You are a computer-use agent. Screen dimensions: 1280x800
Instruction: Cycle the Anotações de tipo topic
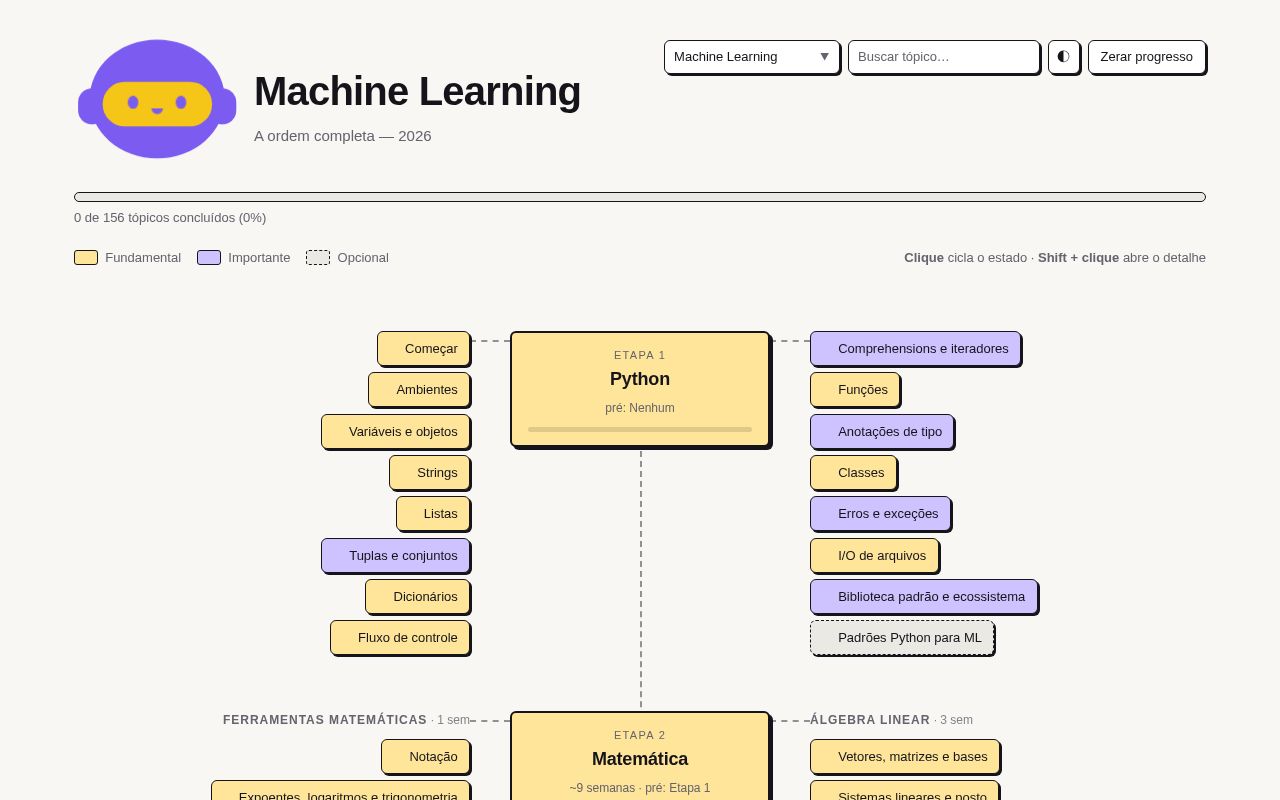coord(882,431)
